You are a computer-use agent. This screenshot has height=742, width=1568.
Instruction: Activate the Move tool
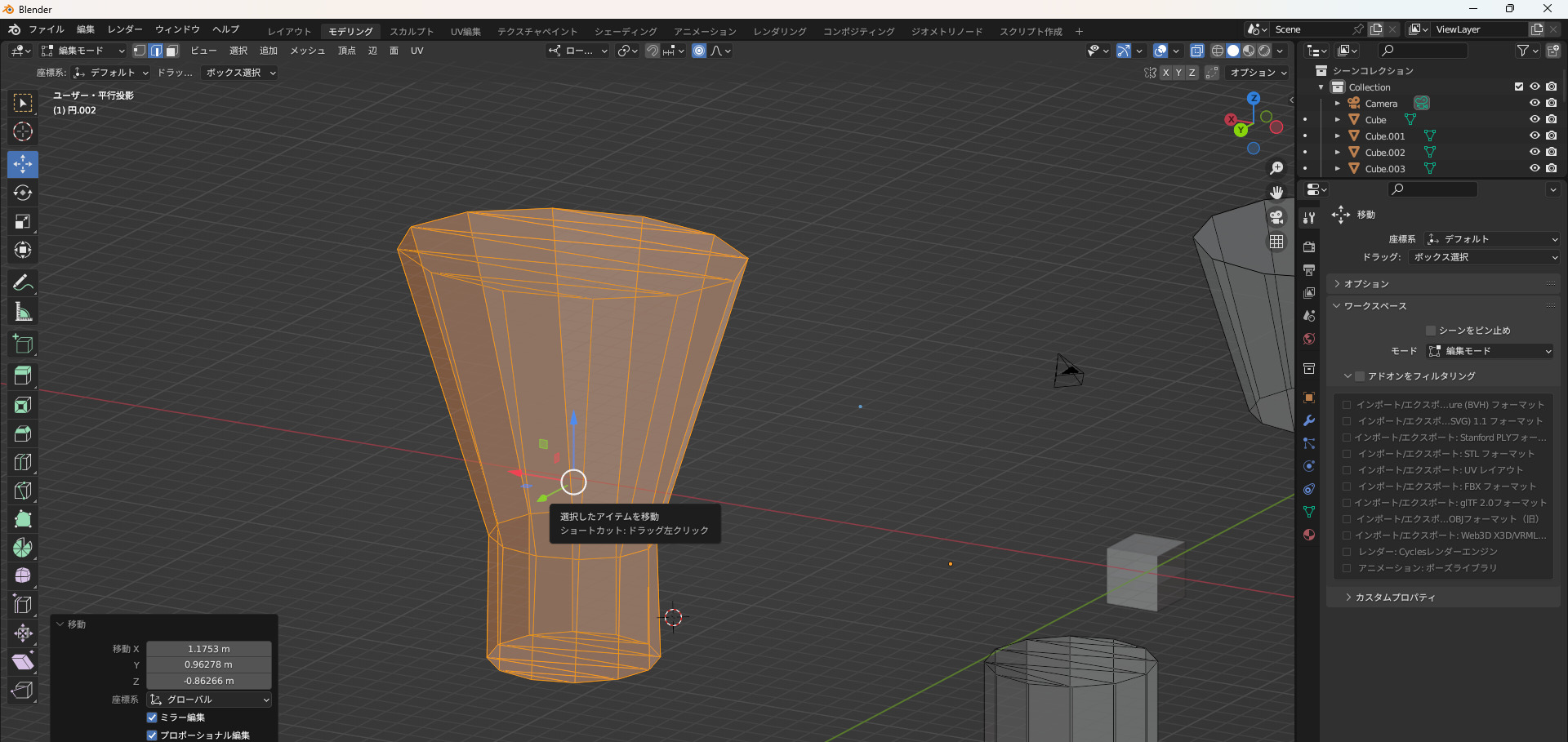coord(23,164)
